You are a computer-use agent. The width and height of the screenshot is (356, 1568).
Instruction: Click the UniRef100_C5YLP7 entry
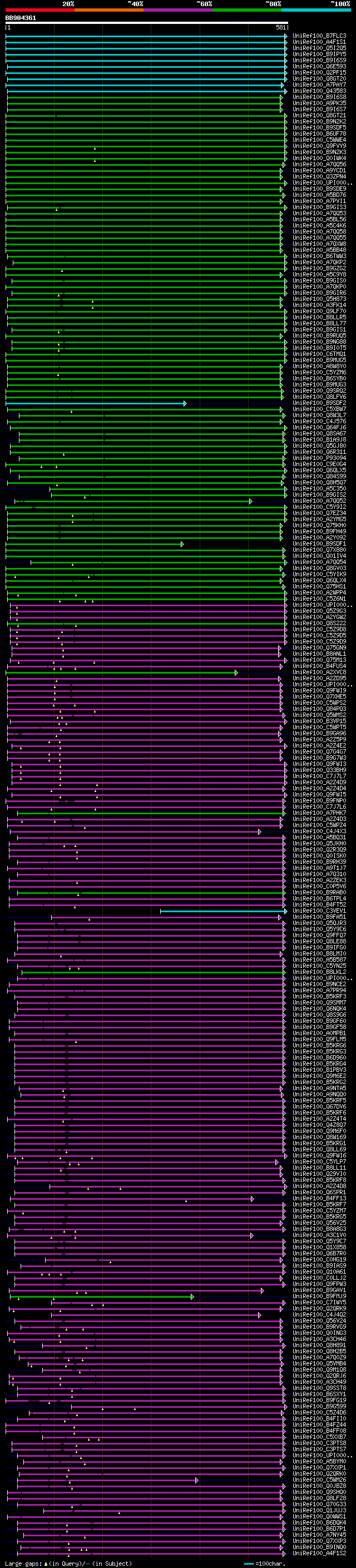coord(319,1162)
